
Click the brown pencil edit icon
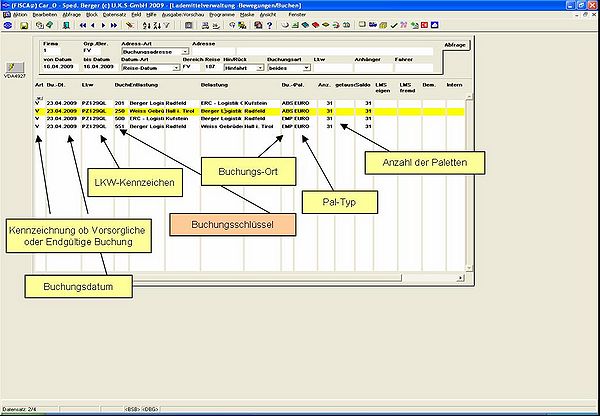(130, 25)
